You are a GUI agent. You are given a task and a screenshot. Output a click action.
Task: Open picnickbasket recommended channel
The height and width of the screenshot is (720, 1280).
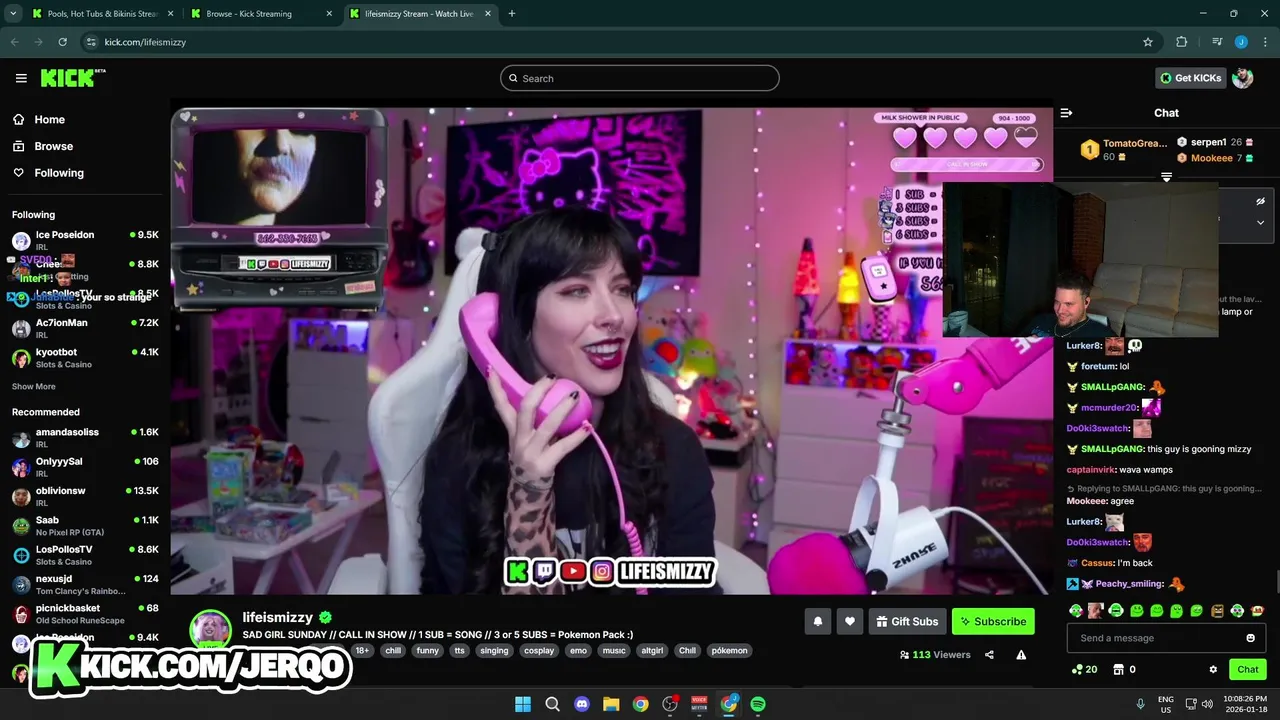pos(85,613)
